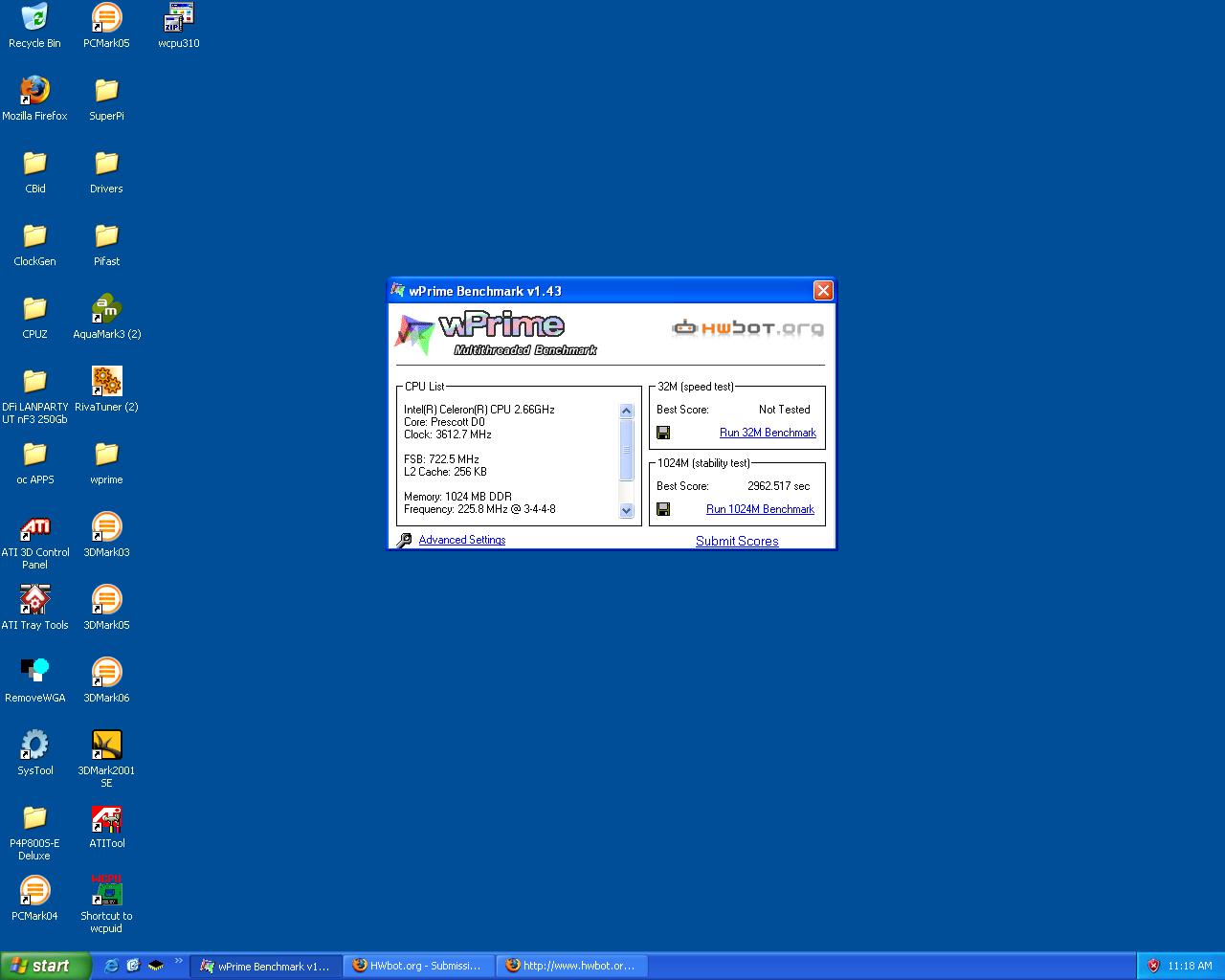Switch to wPrime Benchmark taskbar button
The image size is (1225, 980).
[266, 966]
